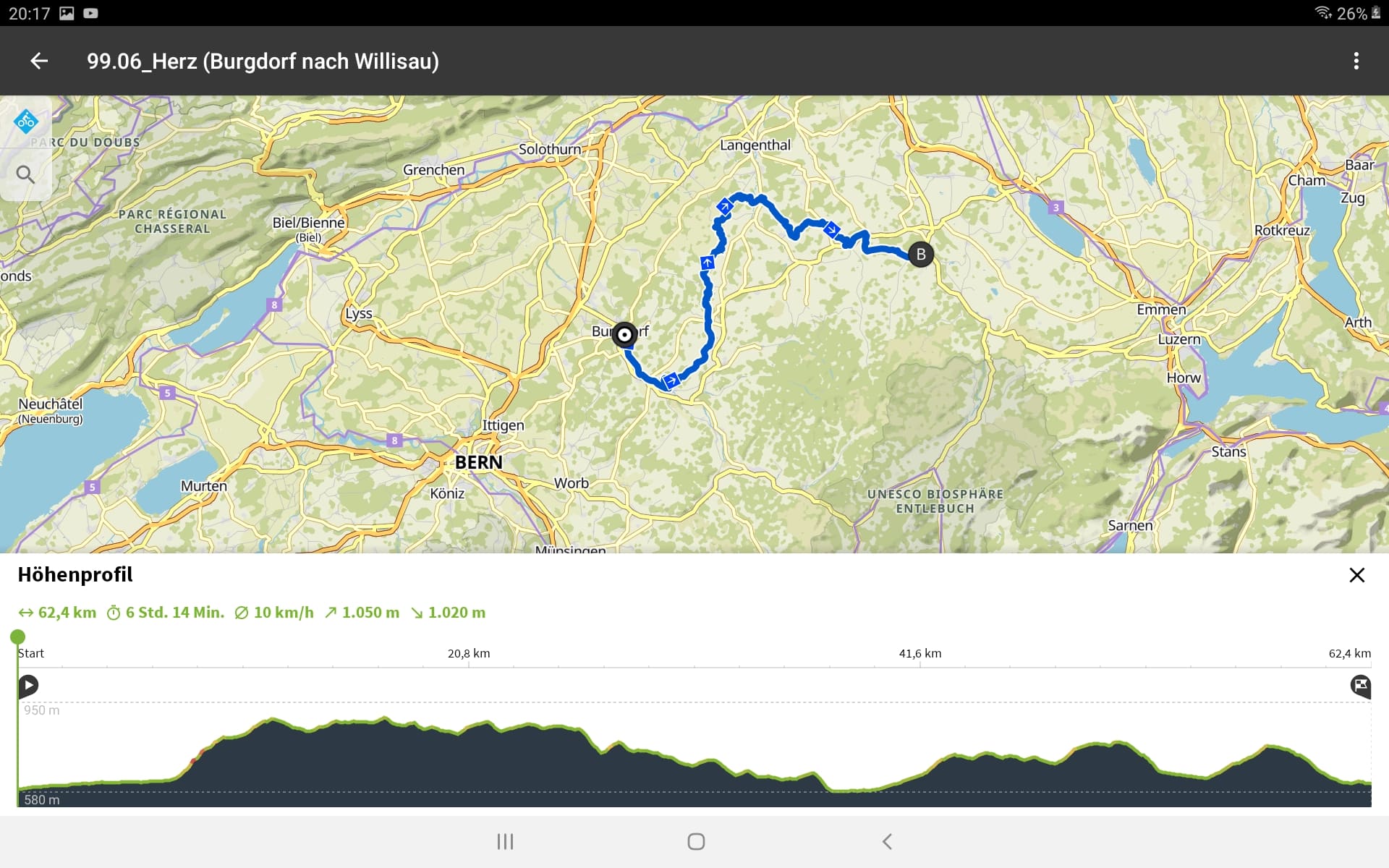Tap the 6 Std. 14 Min. duration
Viewport: 1389px width, 868px height.
point(166,613)
